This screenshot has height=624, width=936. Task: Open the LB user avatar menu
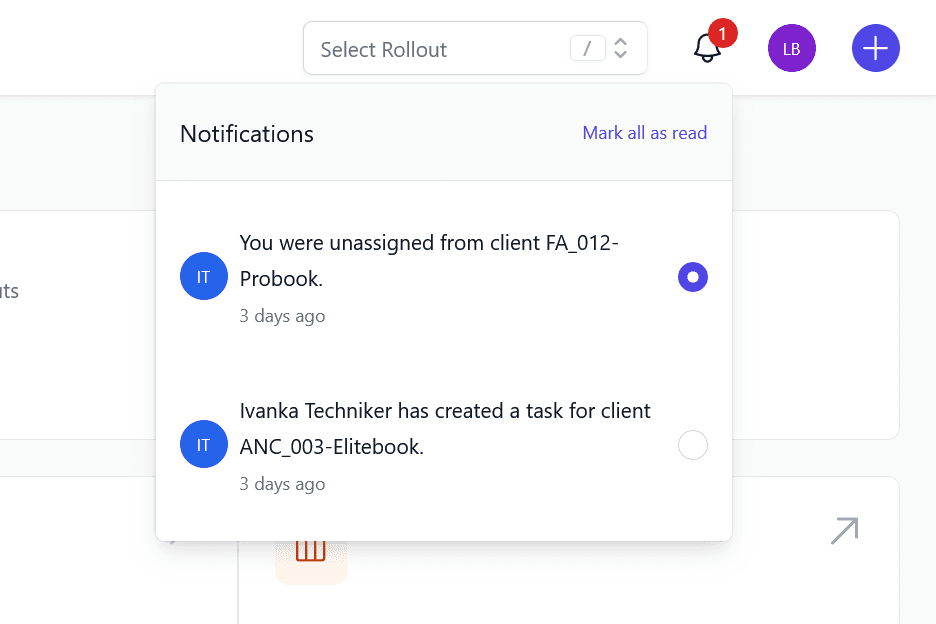pyautogui.click(x=791, y=48)
